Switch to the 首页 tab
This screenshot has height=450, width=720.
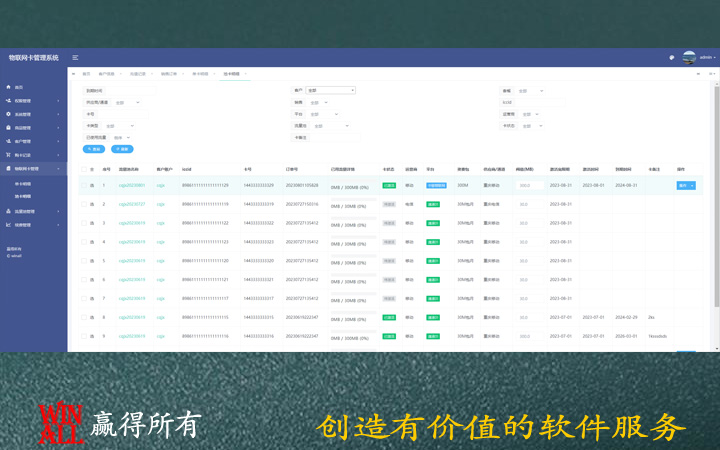tap(86, 74)
